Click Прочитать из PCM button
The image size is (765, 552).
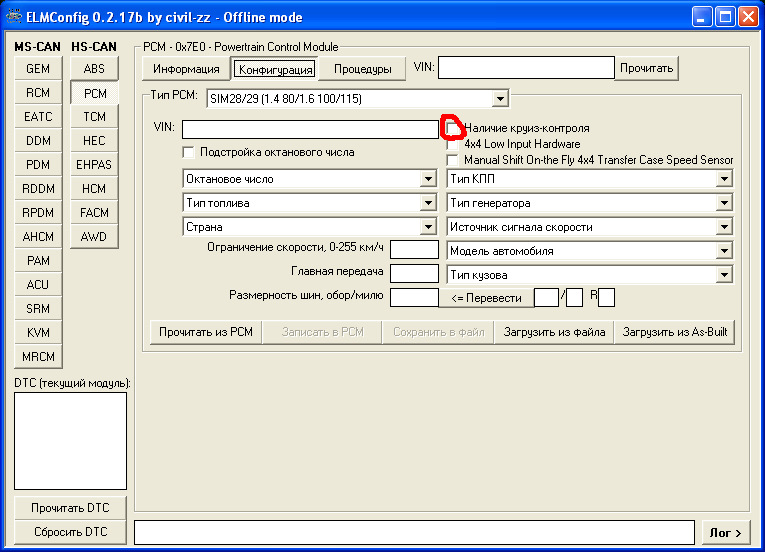click(206, 332)
